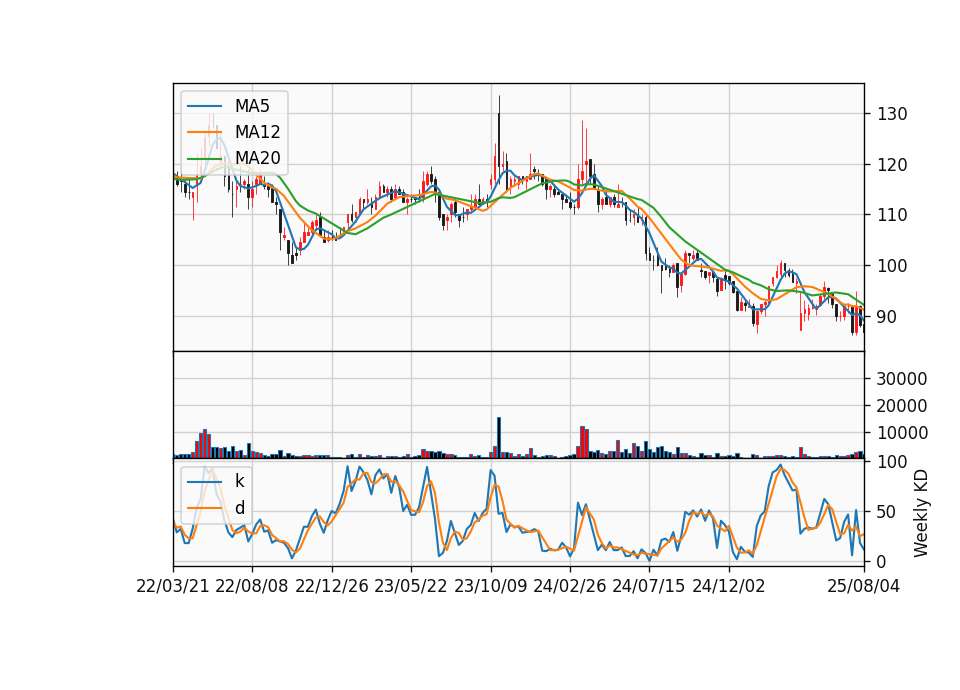
Task: Click the green MA20 legend line sample
Action: point(204,159)
